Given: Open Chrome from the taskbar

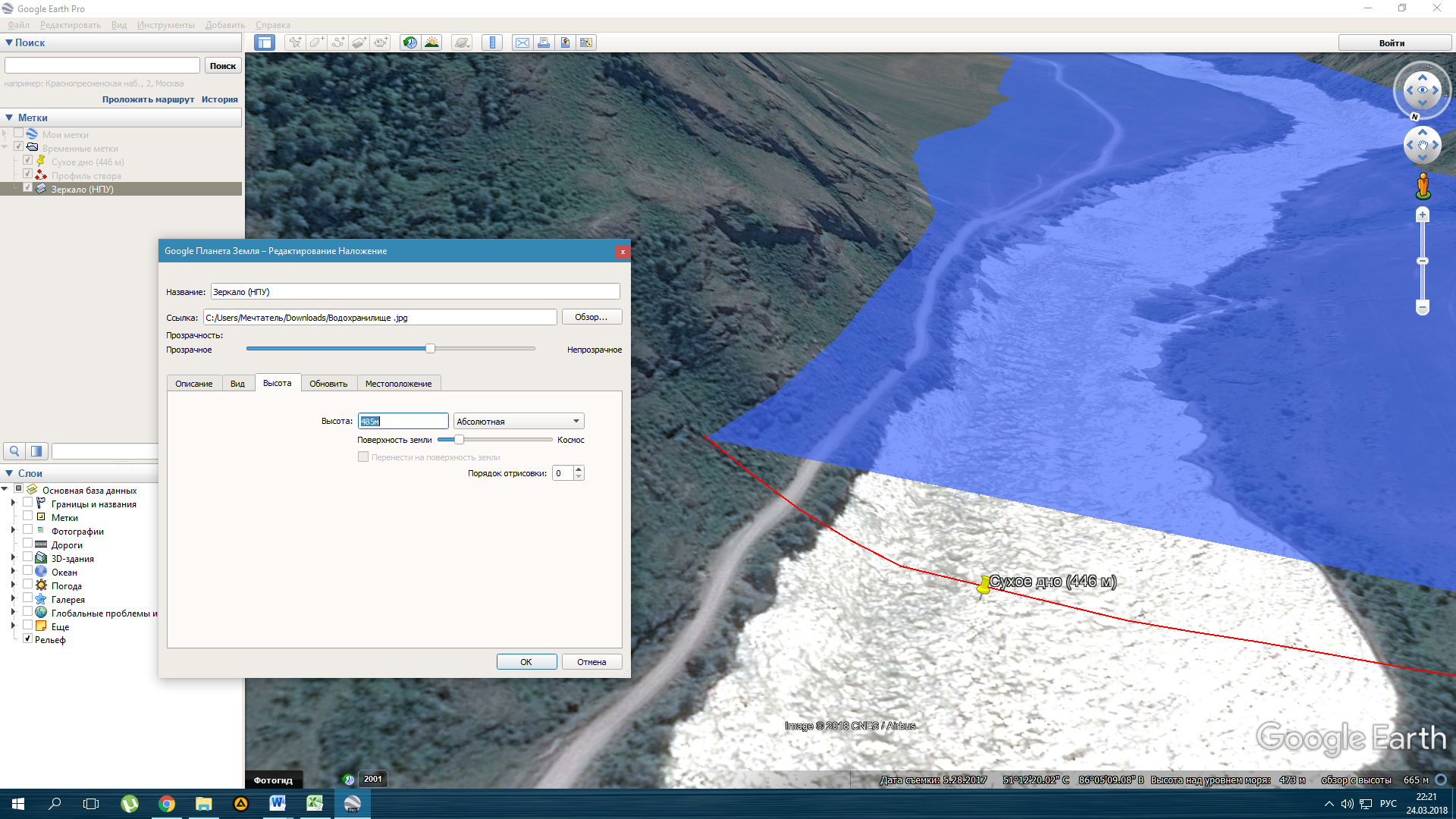Looking at the screenshot, I should point(167,803).
